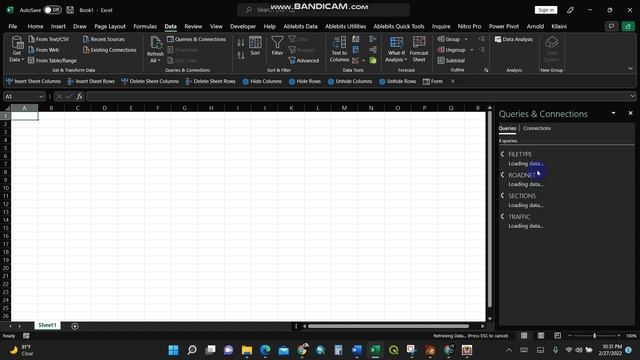Add a new sheet

coord(75,326)
